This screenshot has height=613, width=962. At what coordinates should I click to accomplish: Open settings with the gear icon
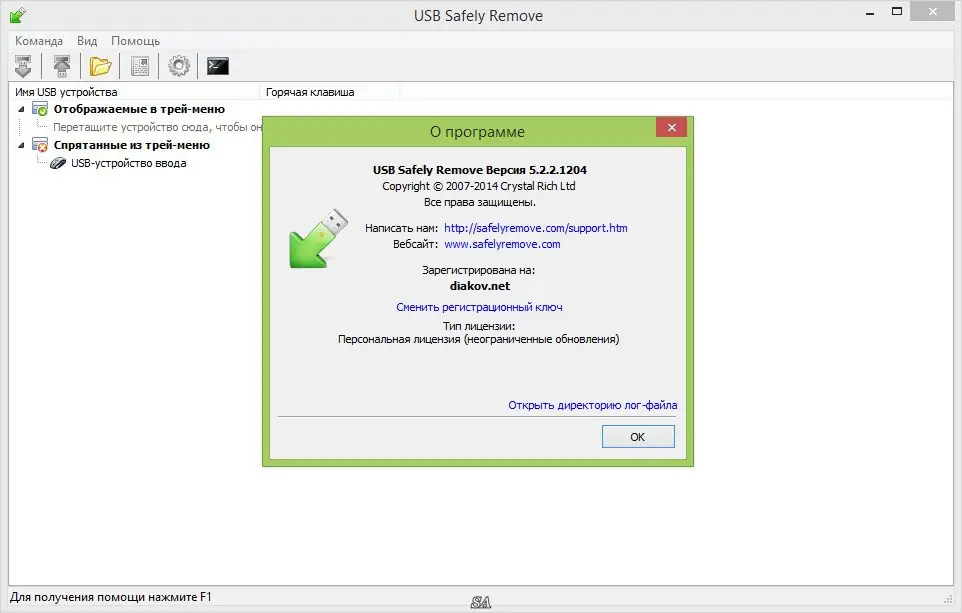[x=179, y=66]
